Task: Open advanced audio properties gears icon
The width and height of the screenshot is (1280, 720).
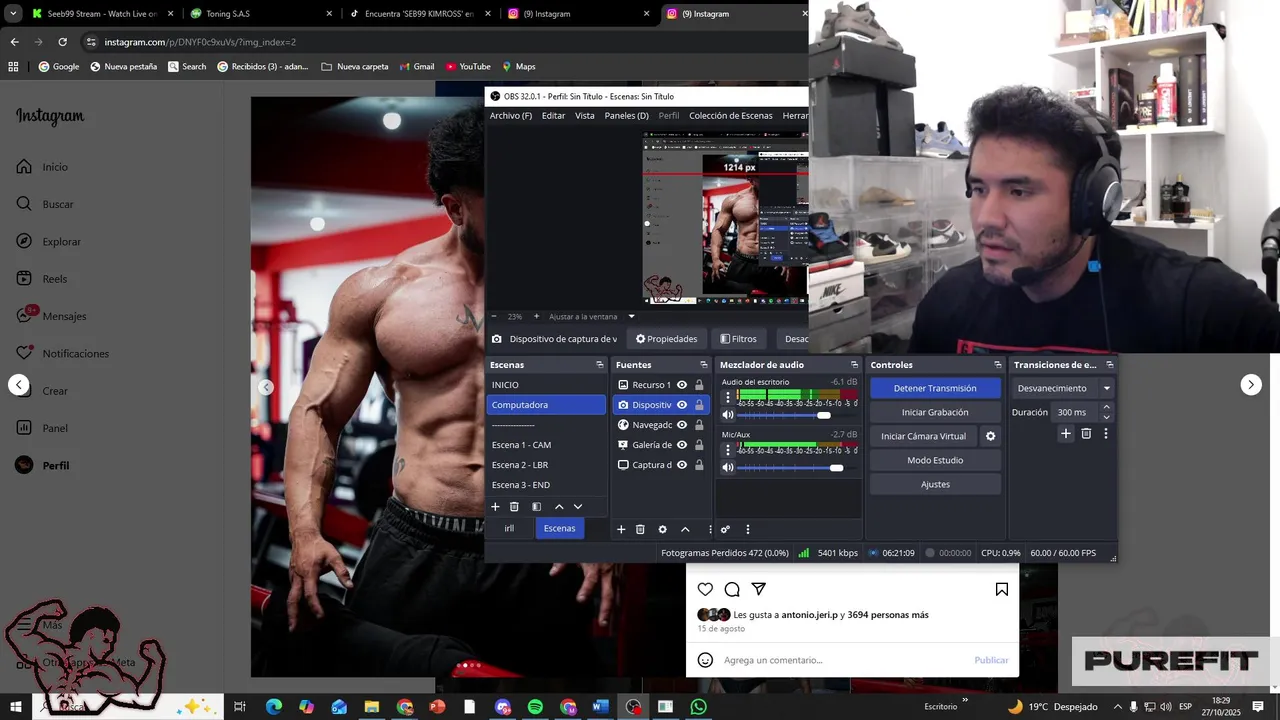Action: pyautogui.click(x=726, y=529)
